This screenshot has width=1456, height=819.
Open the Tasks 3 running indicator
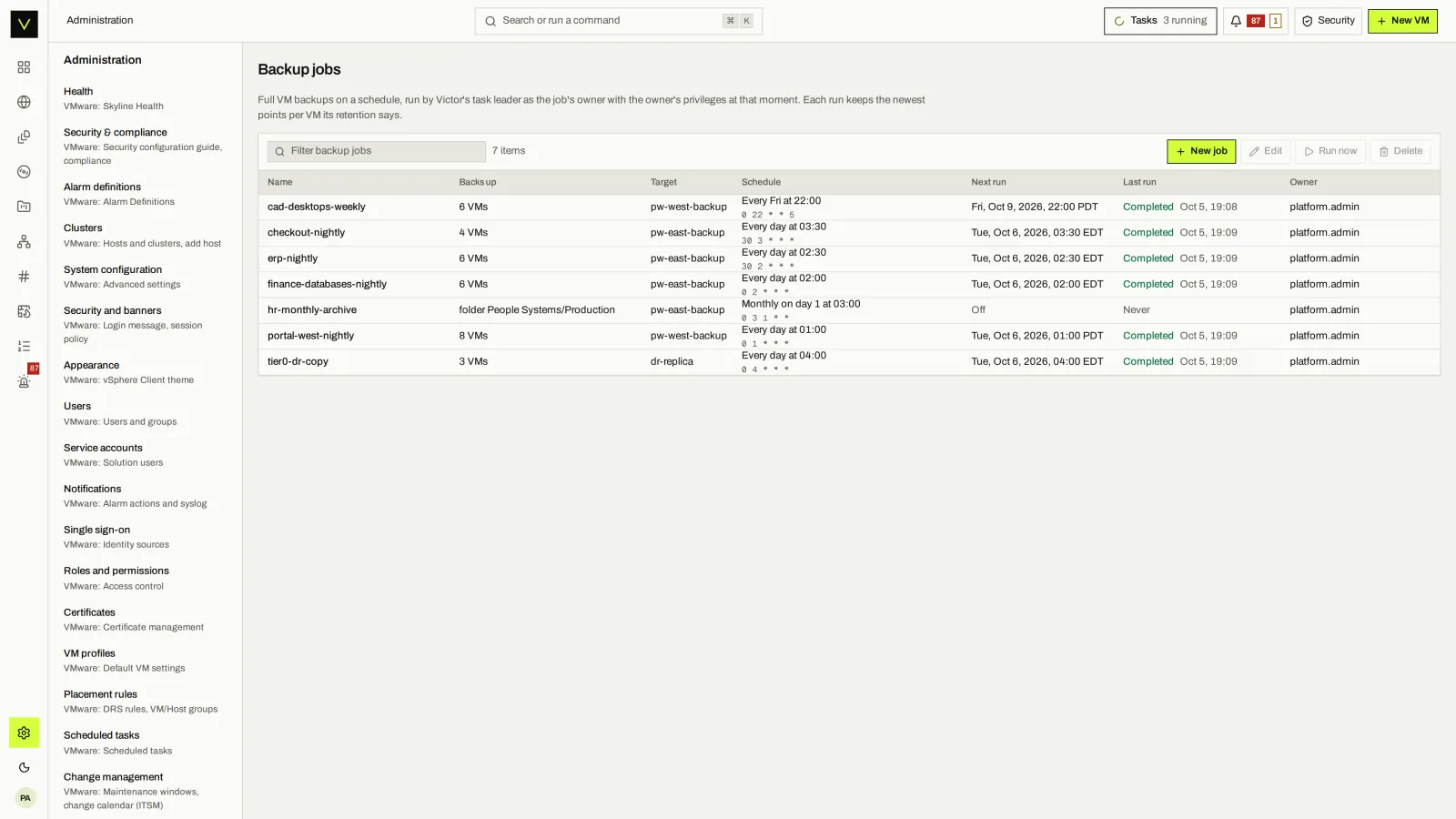pos(1160,21)
